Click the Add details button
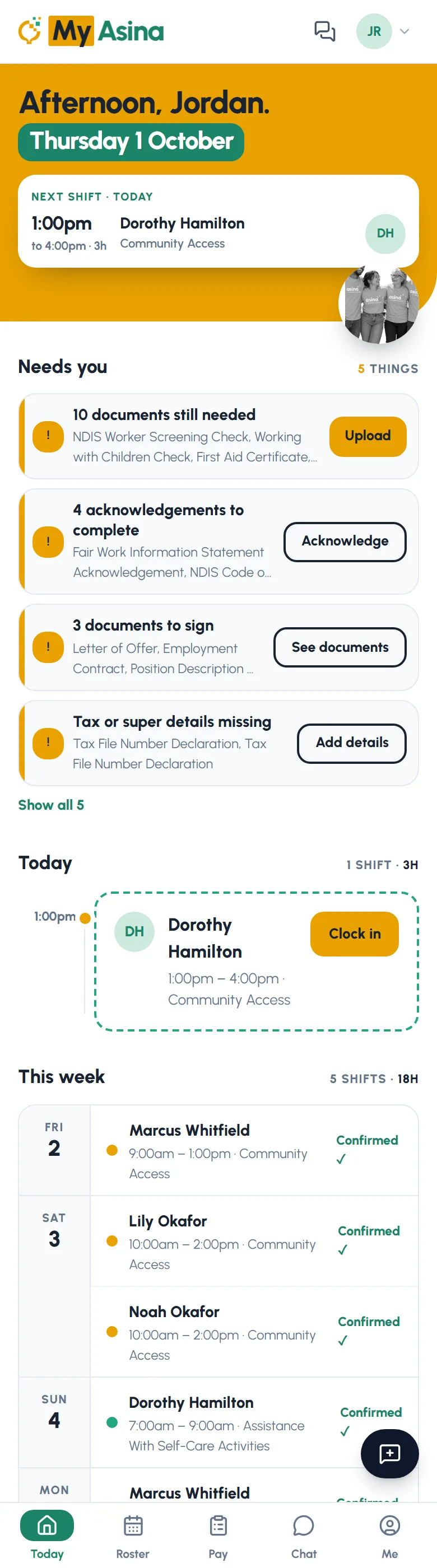437x1568 pixels. (352, 743)
